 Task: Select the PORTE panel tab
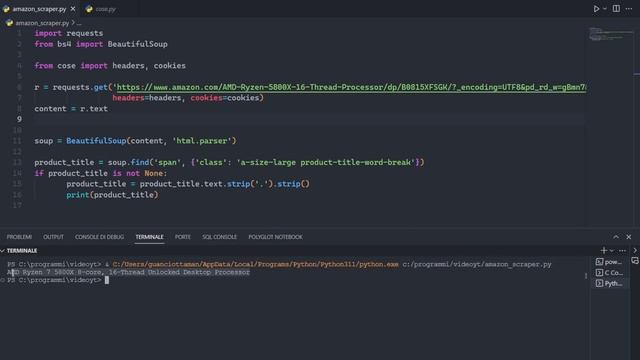(x=182, y=237)
